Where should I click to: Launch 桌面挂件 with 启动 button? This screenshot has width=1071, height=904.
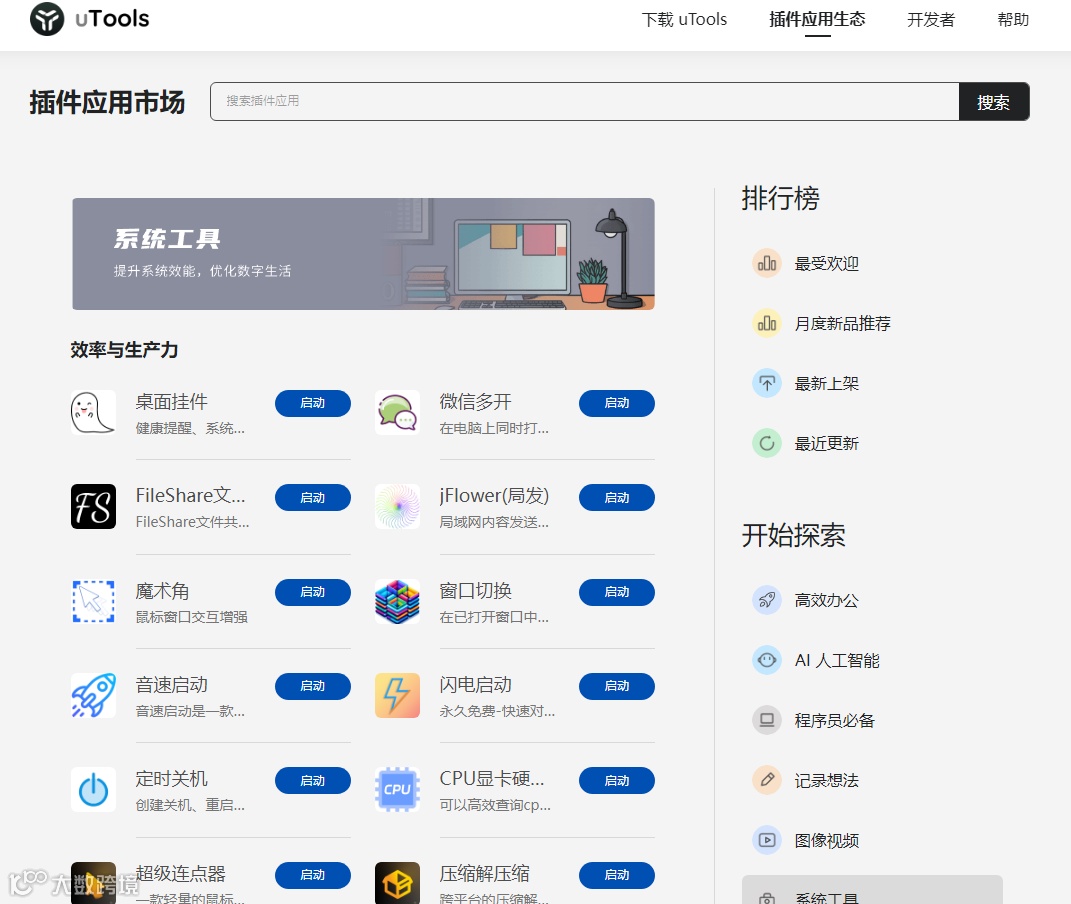313,404
